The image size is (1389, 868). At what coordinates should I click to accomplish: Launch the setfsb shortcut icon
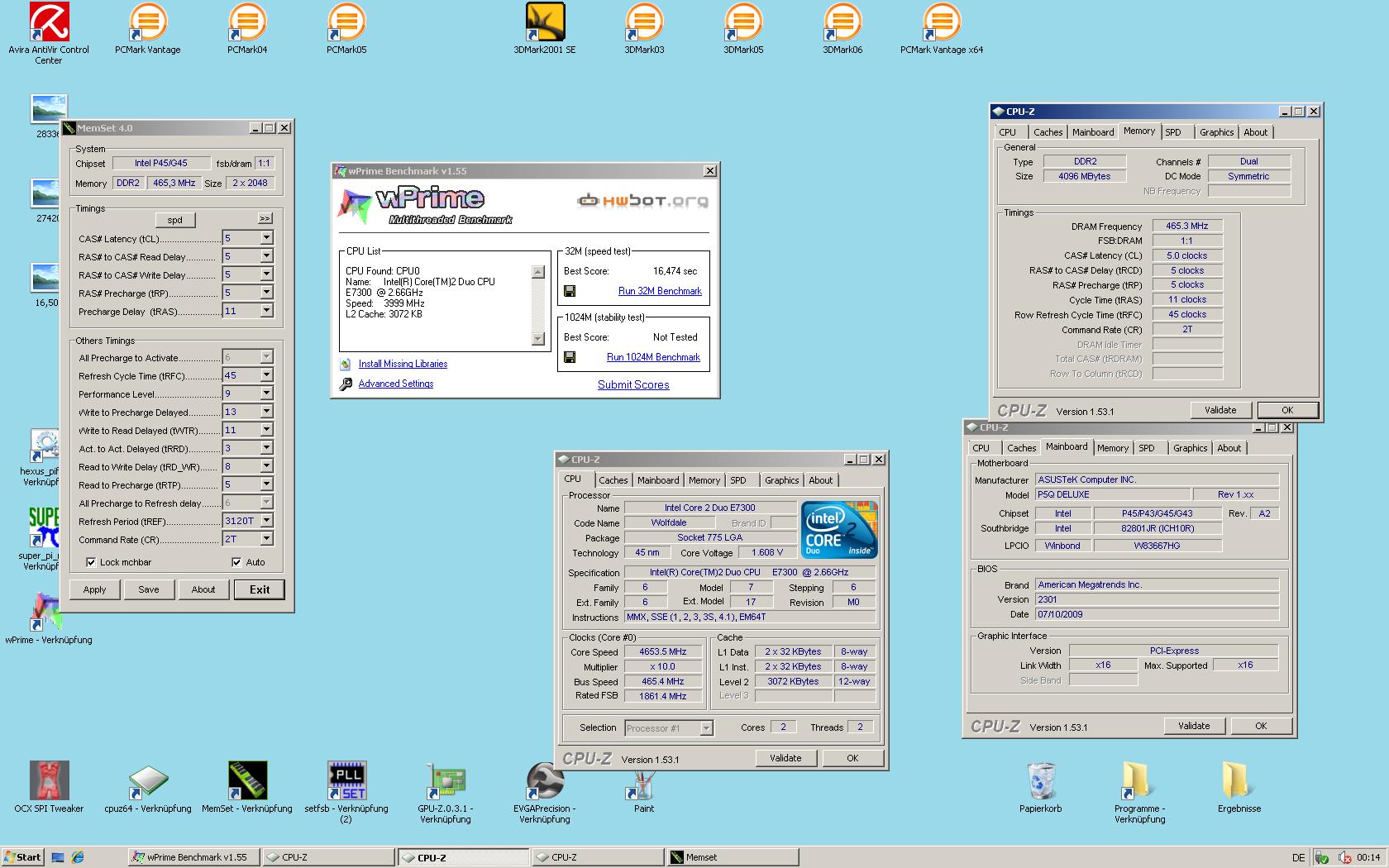click(x=346, y=780)
